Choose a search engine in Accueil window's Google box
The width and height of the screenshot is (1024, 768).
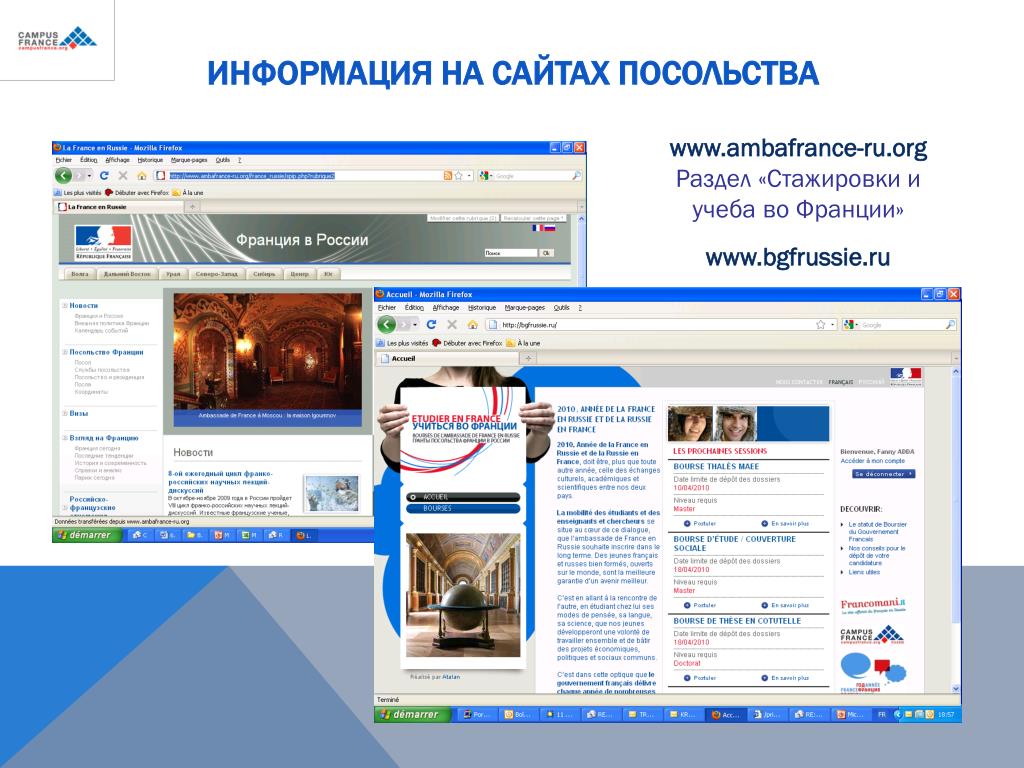pyautogui.click(x=850, y=325)
